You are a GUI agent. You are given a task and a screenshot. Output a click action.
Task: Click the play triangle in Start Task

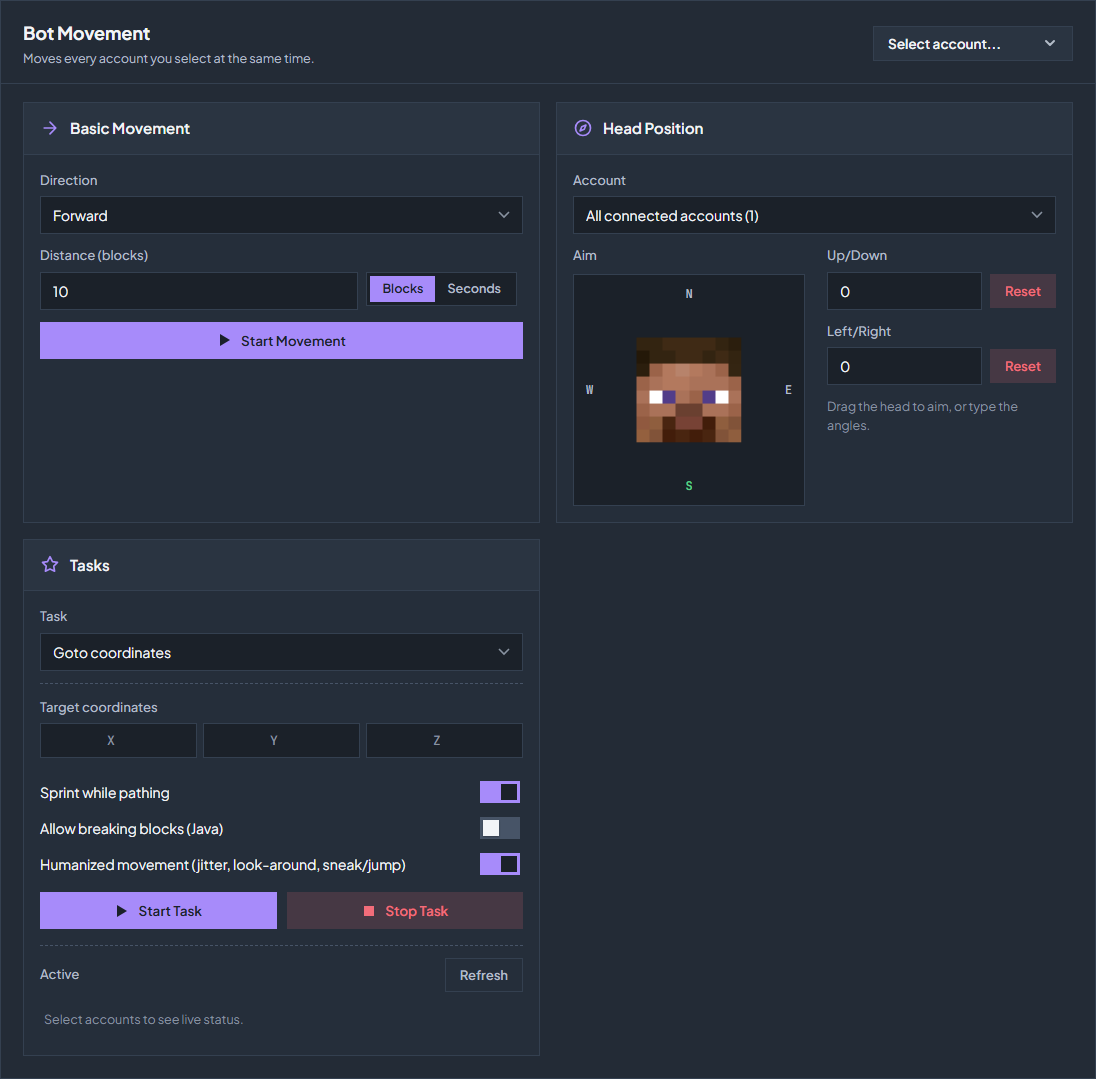tap(122, 911)
